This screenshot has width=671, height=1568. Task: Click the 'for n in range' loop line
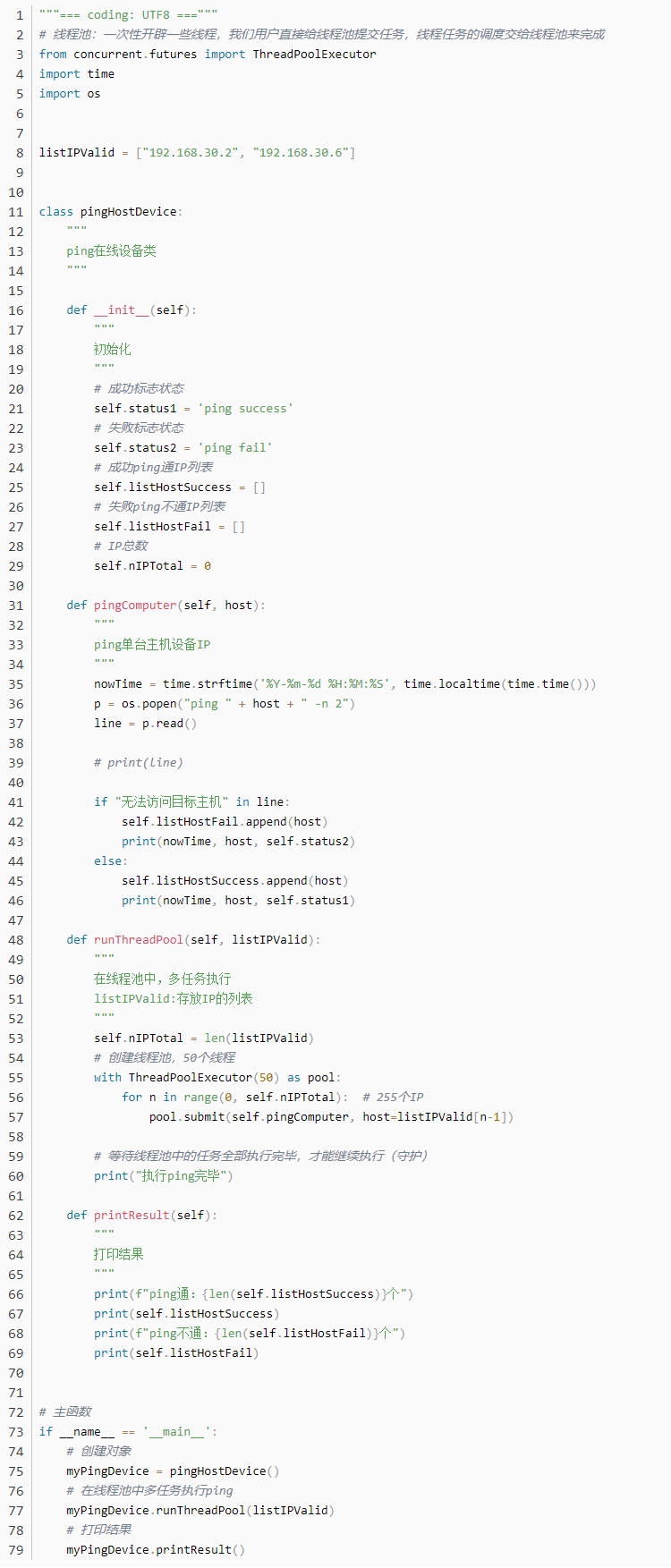point(234,1098)
